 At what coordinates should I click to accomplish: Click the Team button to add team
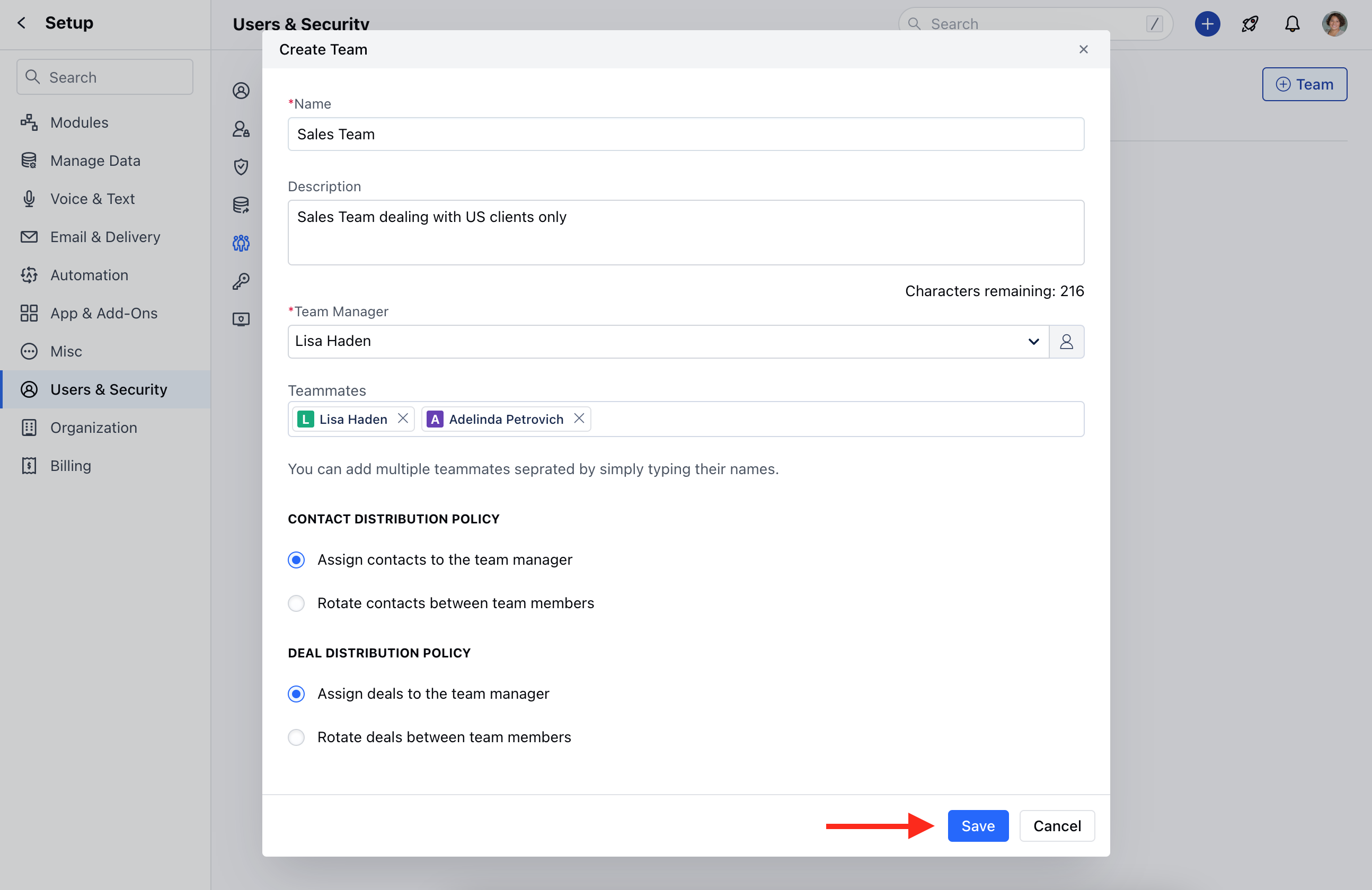[x=1305, y=84]
